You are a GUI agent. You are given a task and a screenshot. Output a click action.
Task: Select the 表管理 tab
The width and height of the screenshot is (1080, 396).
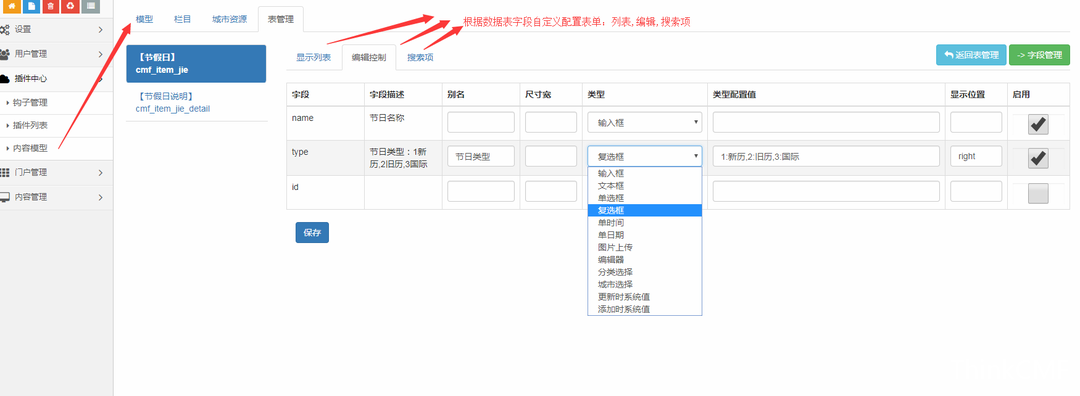coord(280,19)
